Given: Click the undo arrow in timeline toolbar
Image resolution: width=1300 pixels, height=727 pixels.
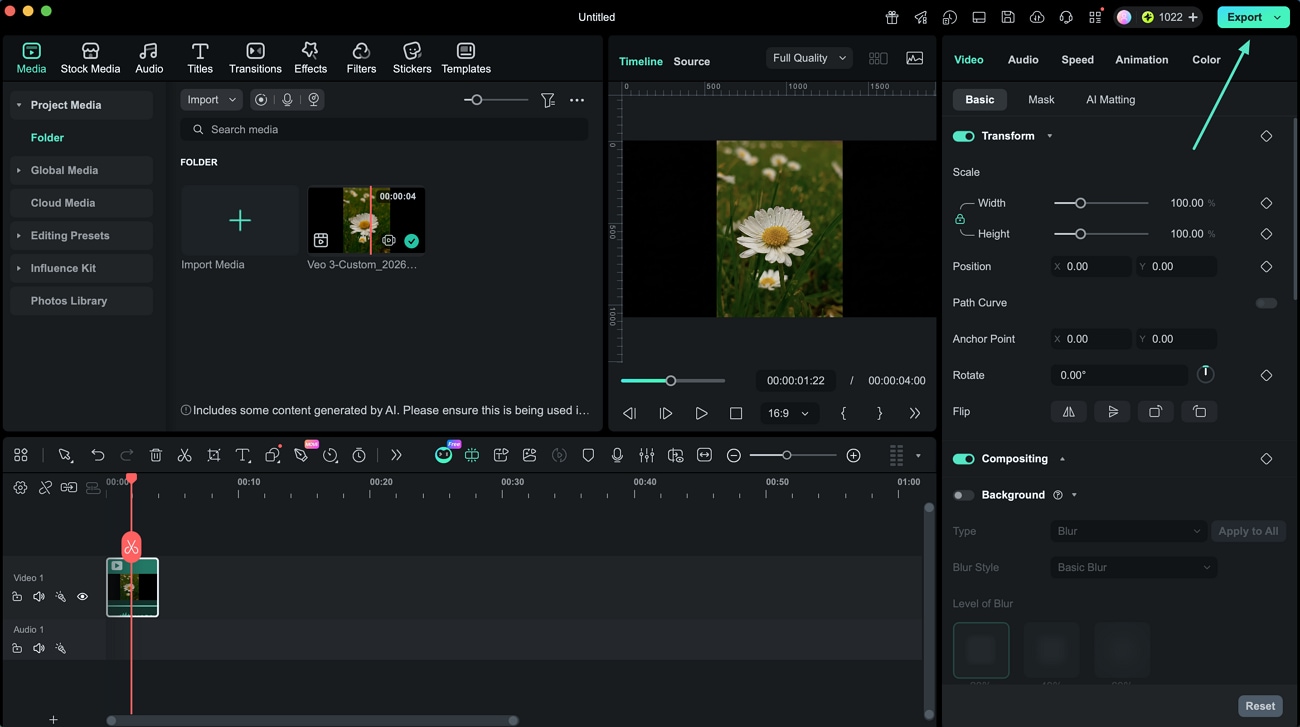Looking at the screenshot, I should 98,456.
